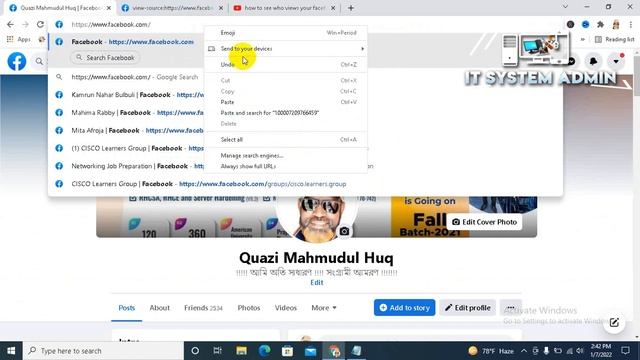Select CISCO Learners Group groups URL suggestion

click(x=305, y=184)
